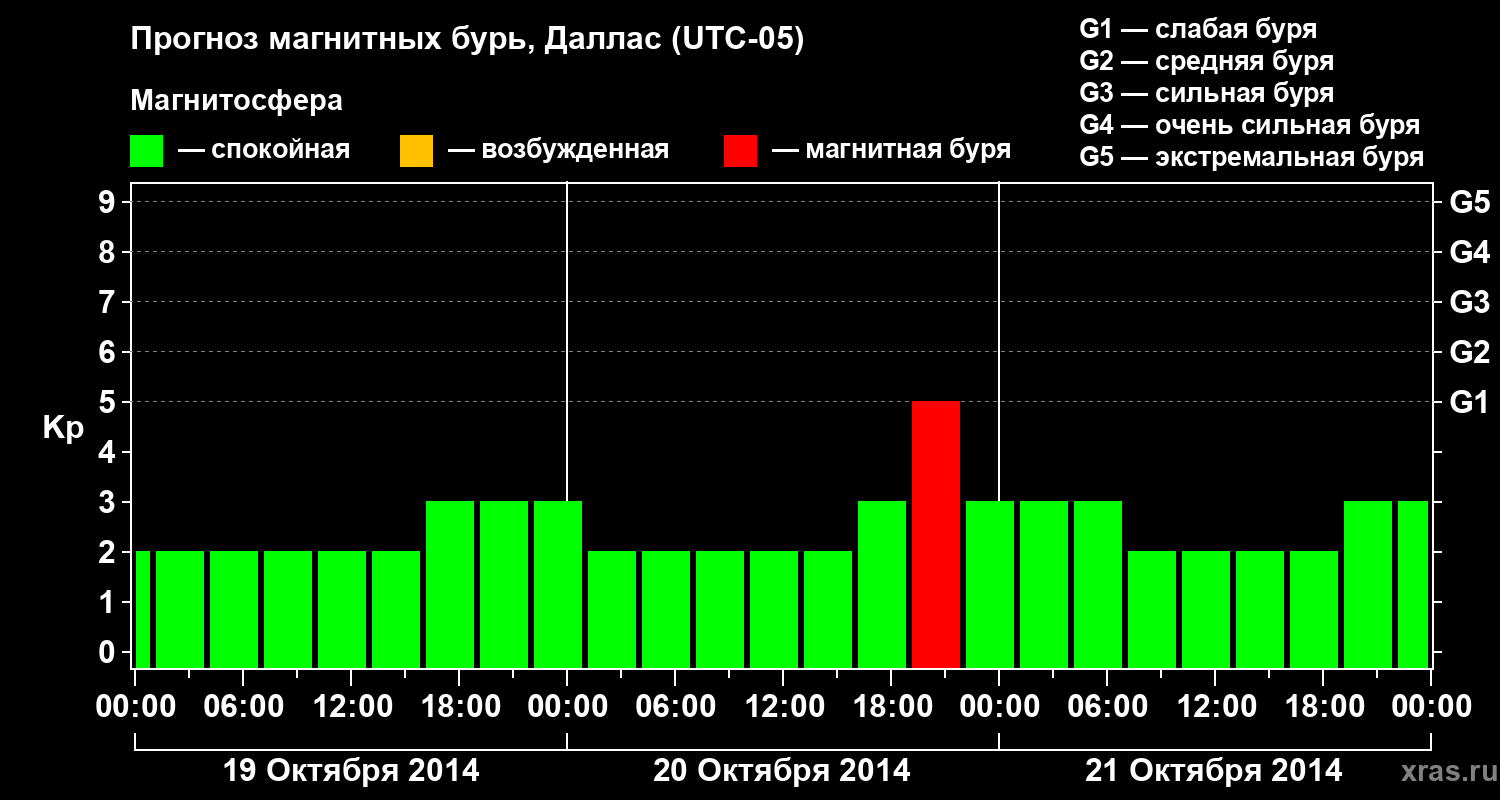This screenshot has width=1500, height=800.
Task: Click the G1 label on right axis
Action: pyautogui.click(x=1469, y=402)
